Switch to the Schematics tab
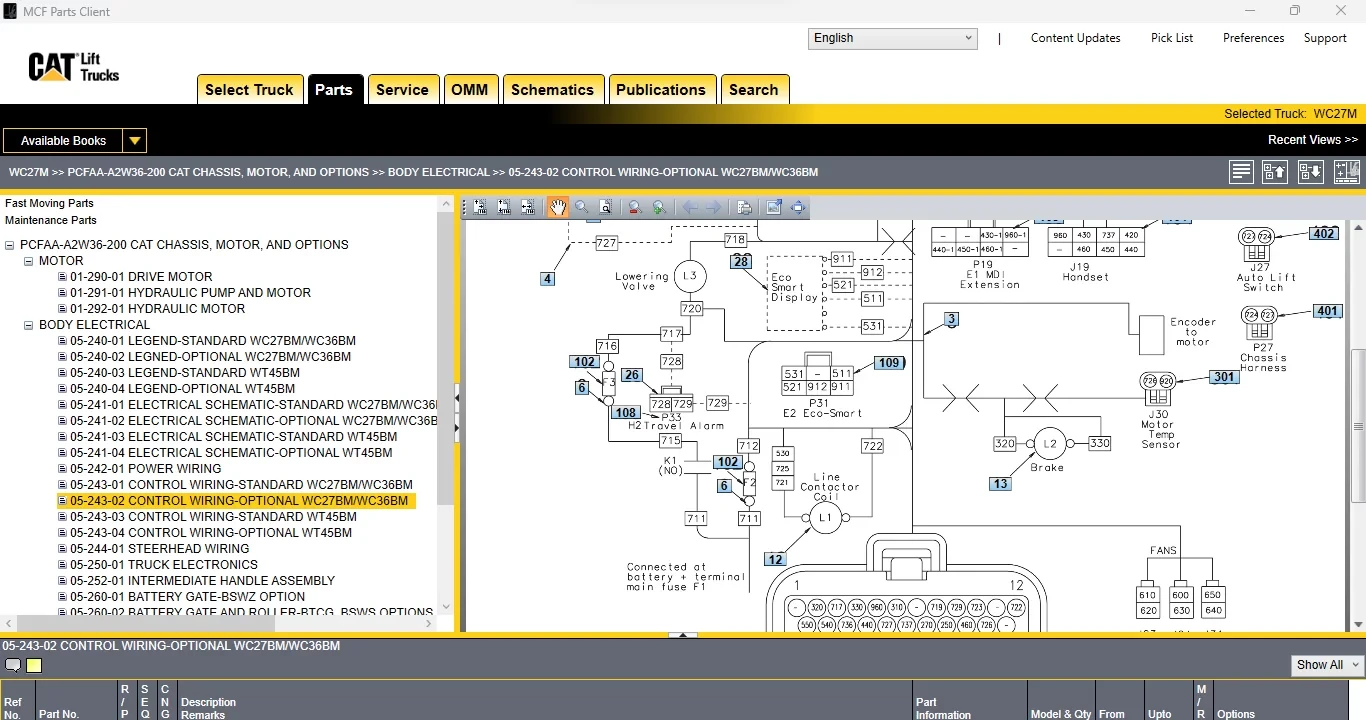Screen dimensions: 1366x720 pos(552,89)
